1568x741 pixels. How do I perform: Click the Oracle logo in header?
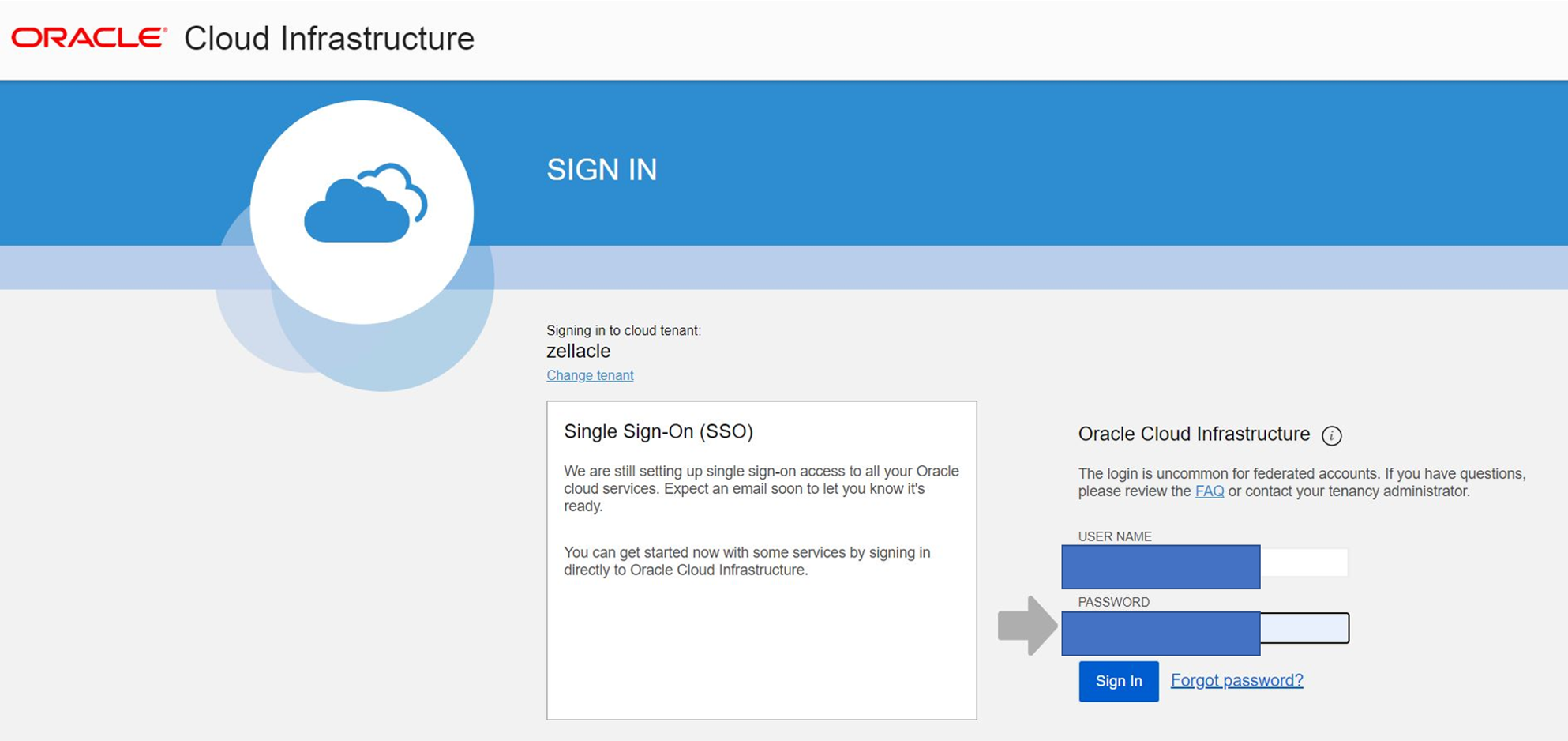[89, 38]
